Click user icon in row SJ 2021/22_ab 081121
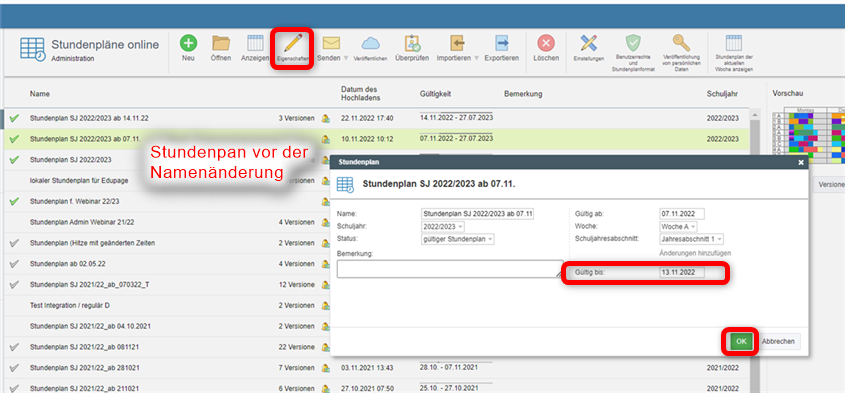The height and width of the screenshot is (393, 845). [x=325, y=347]
